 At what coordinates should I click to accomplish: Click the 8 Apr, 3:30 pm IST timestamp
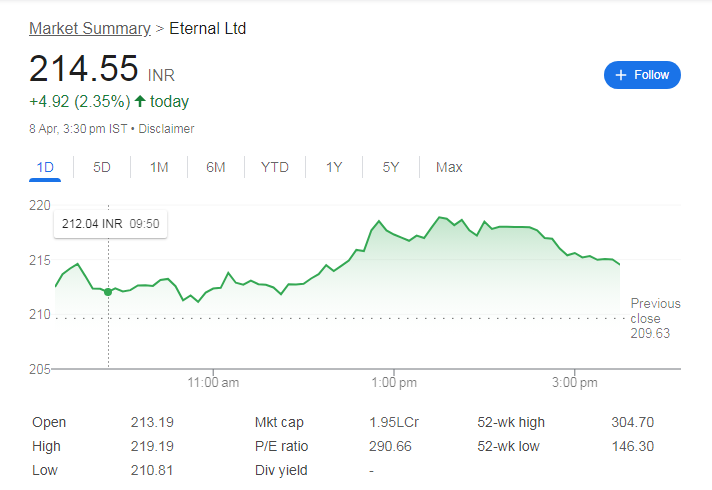78,129
